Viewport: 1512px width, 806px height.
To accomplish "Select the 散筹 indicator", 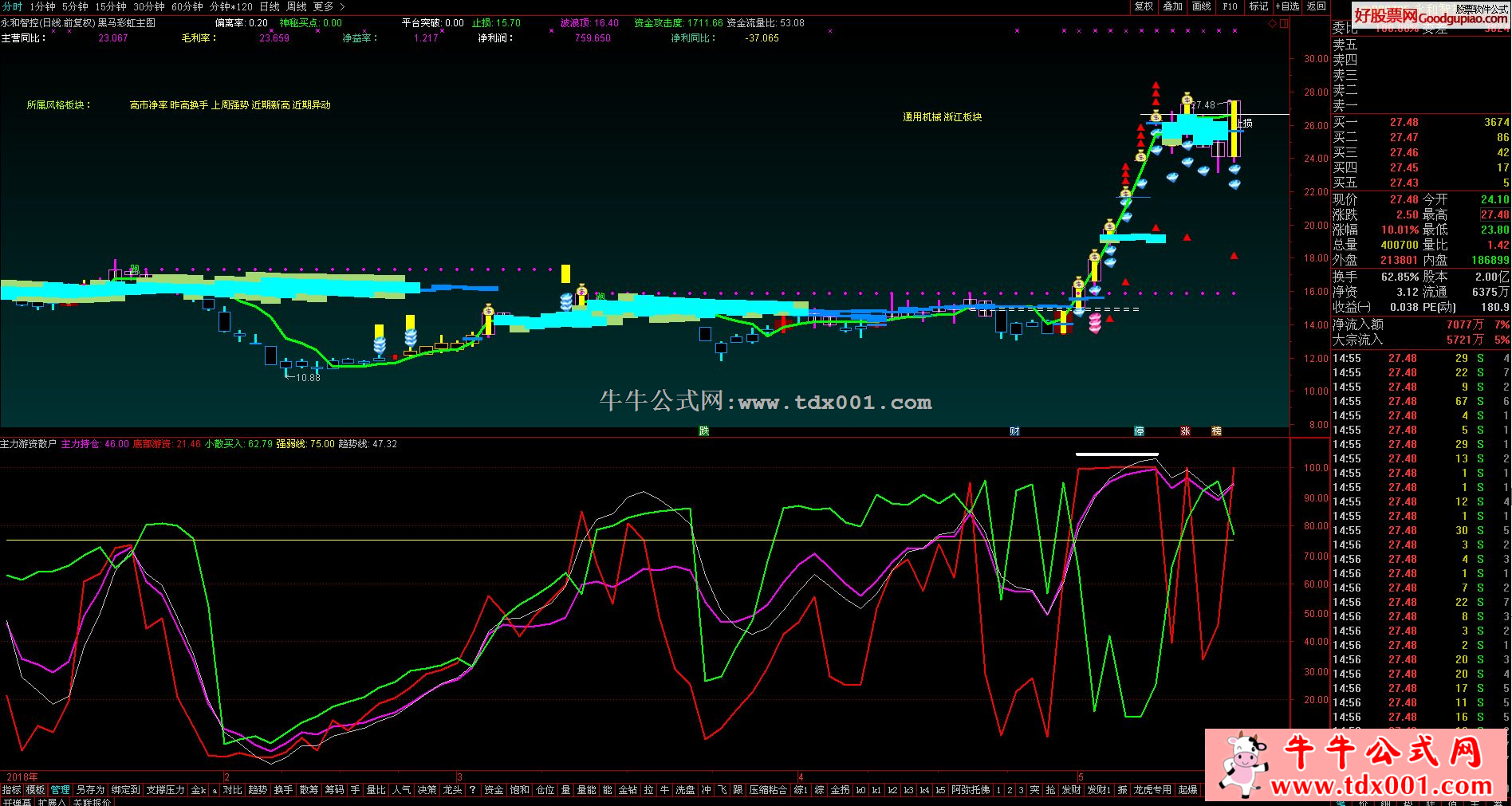I will (x=309, y=790).
